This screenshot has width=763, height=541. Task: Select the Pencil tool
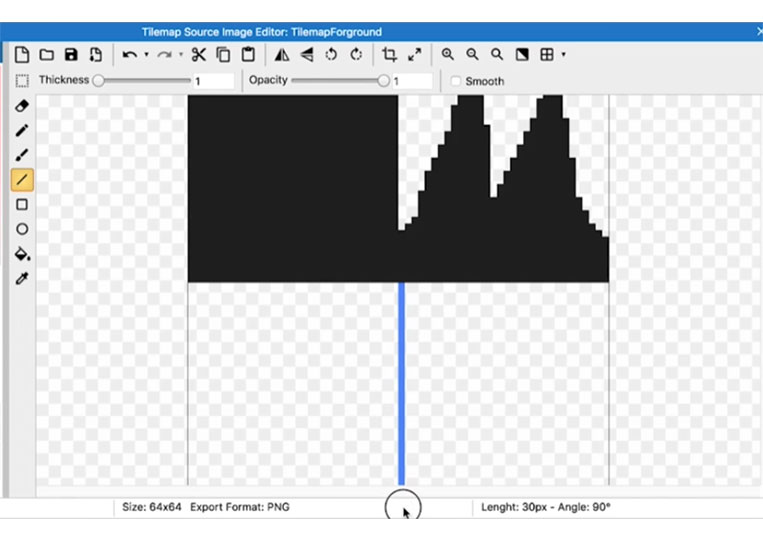22,130
